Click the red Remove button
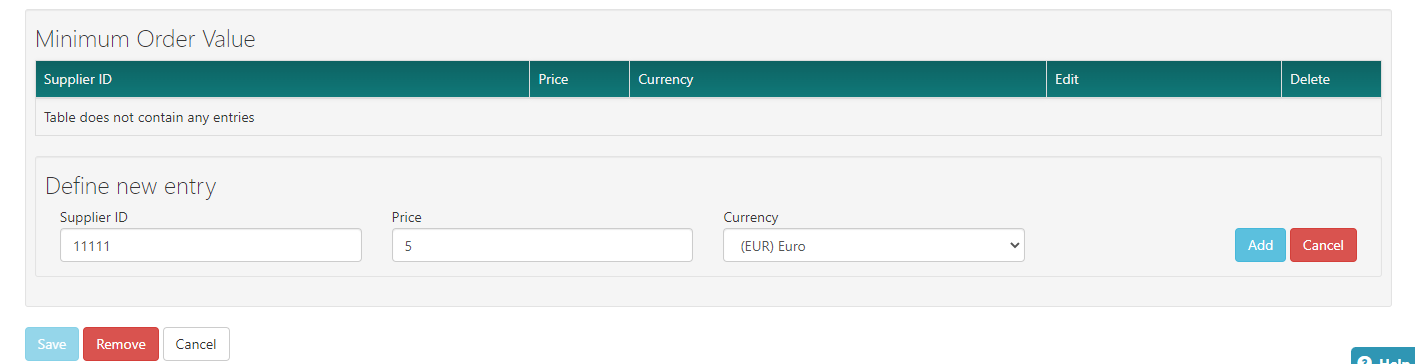This screenshot has height=364, width=1415. [121, 344]
